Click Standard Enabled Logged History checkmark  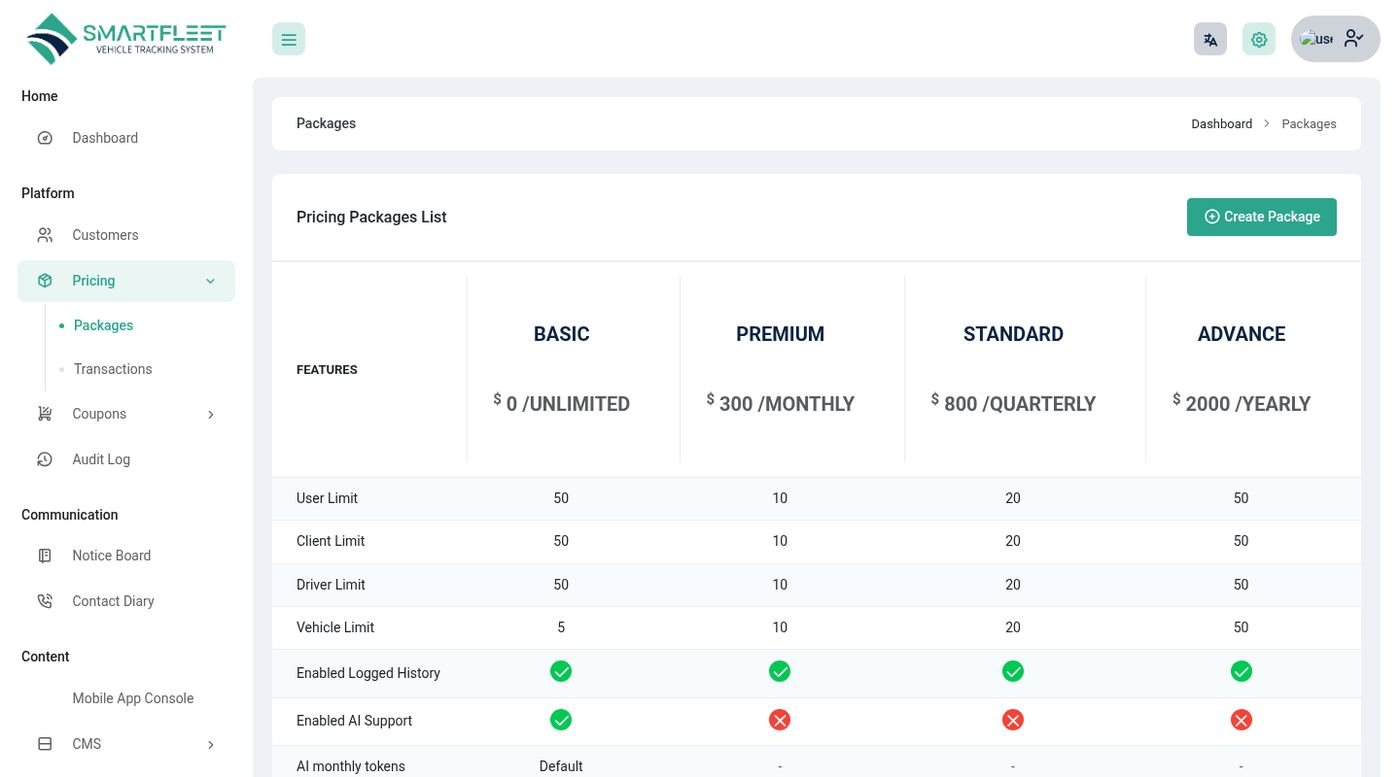point(1013,672)
